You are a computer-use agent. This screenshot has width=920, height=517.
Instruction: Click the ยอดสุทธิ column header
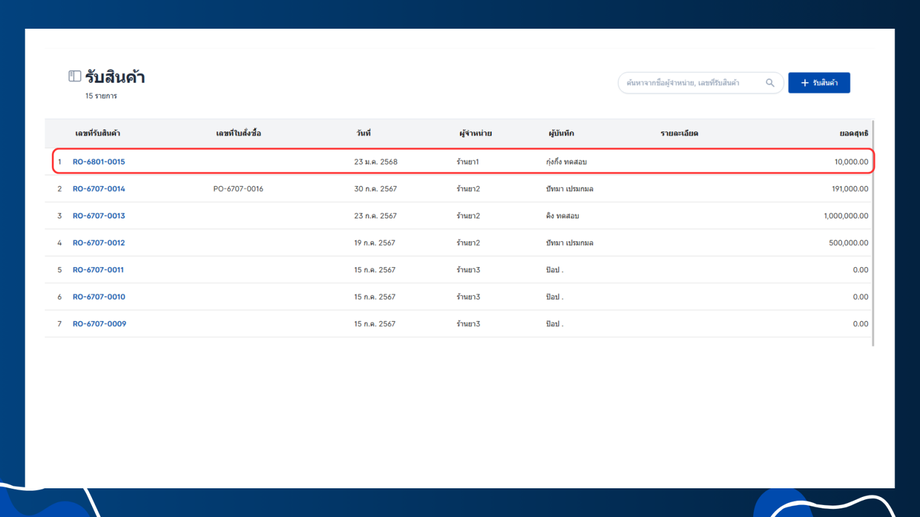tap(854, 133)
